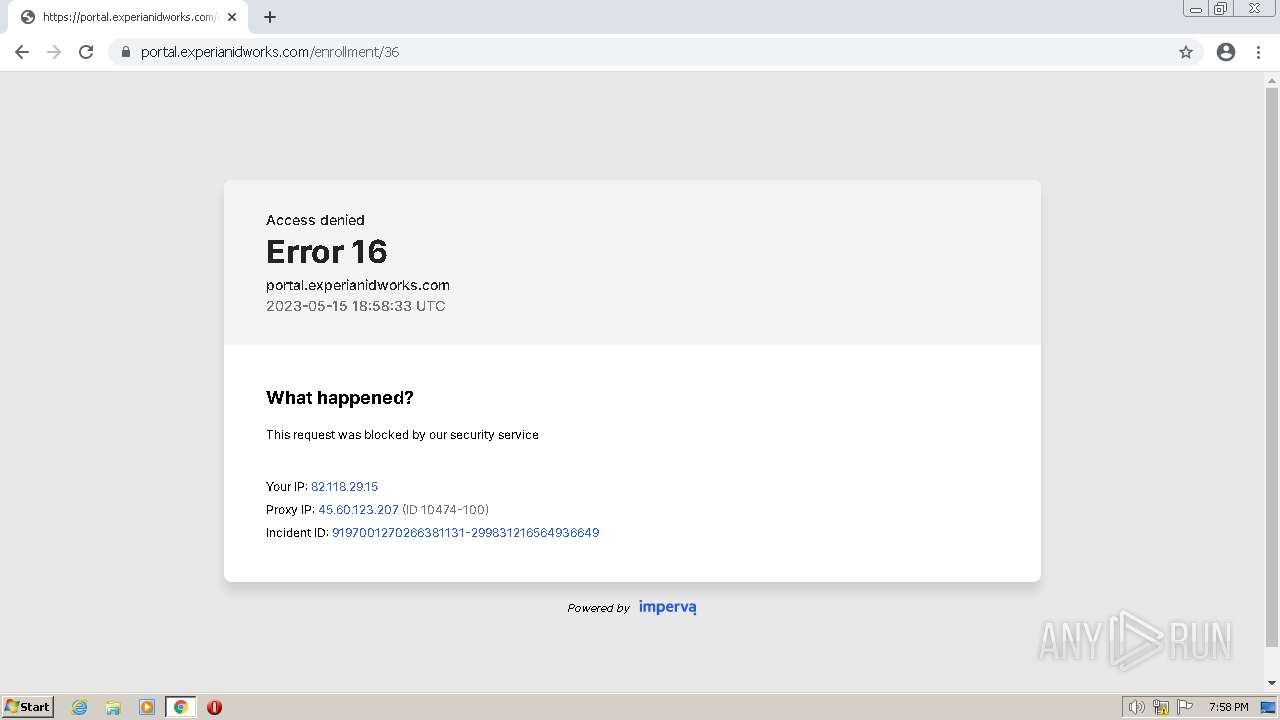The width and height of the screenshot is (1280, 720).
Task: Reload the current page
Action: pyautogui.click(x=86, y=52)
